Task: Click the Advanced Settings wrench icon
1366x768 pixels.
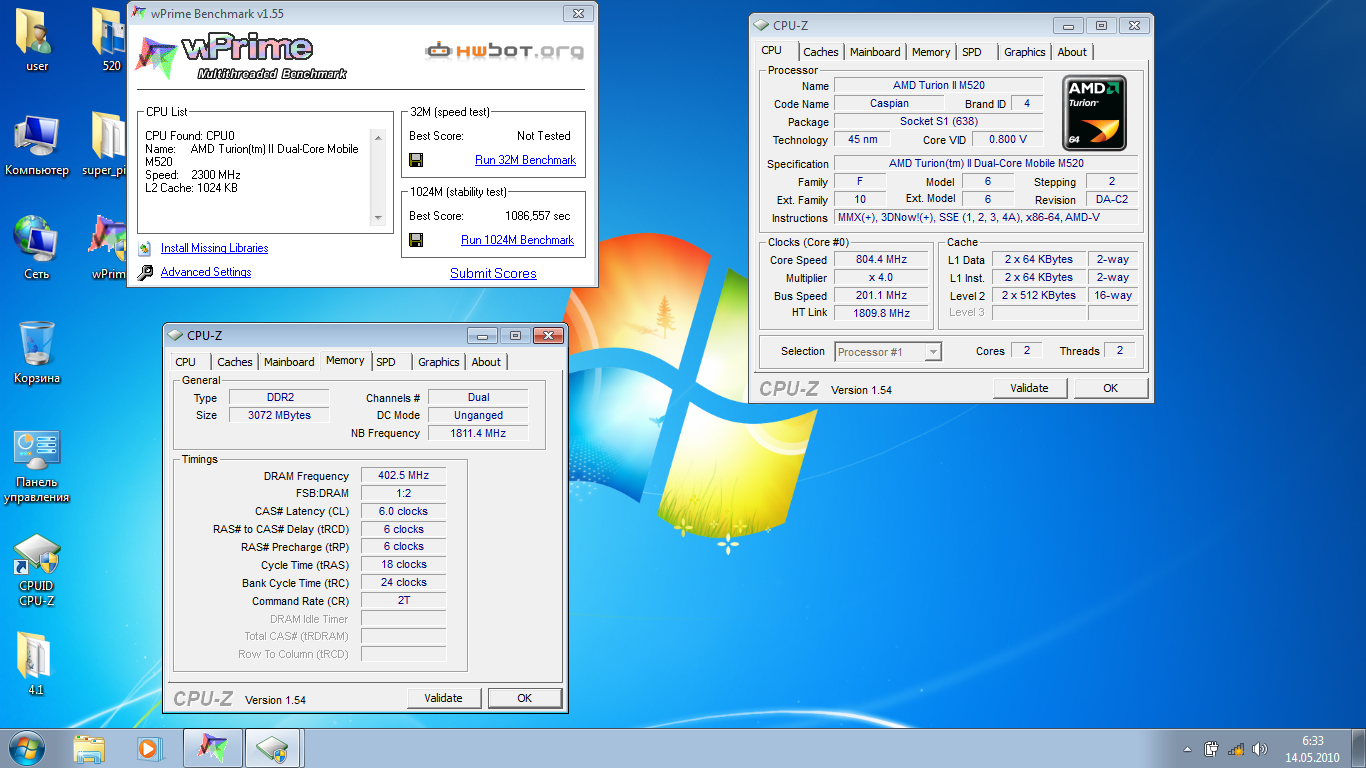Action: (x=145, y=272)
